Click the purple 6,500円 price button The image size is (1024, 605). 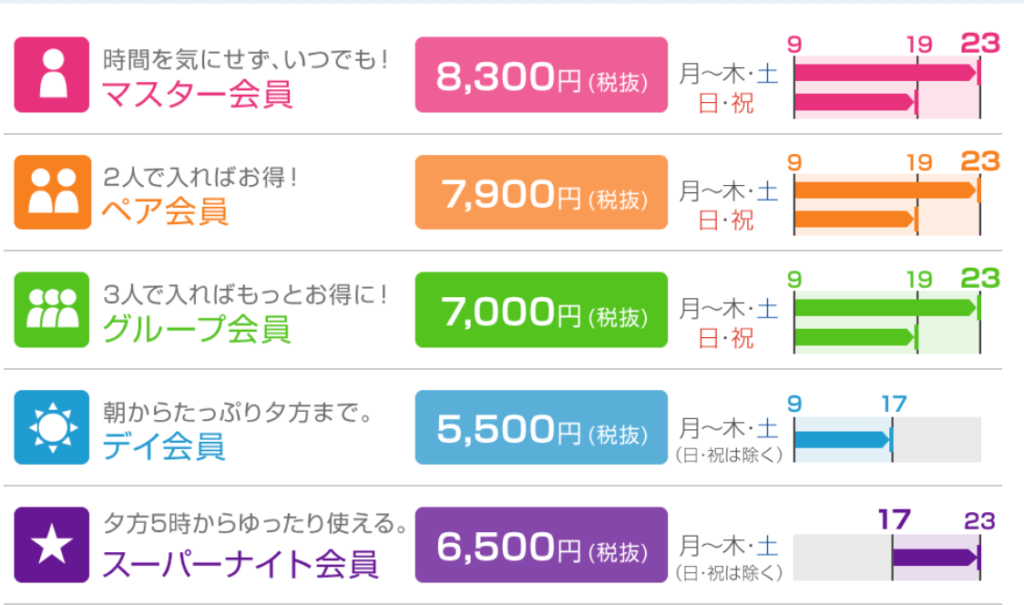click(x=541, y=544)
